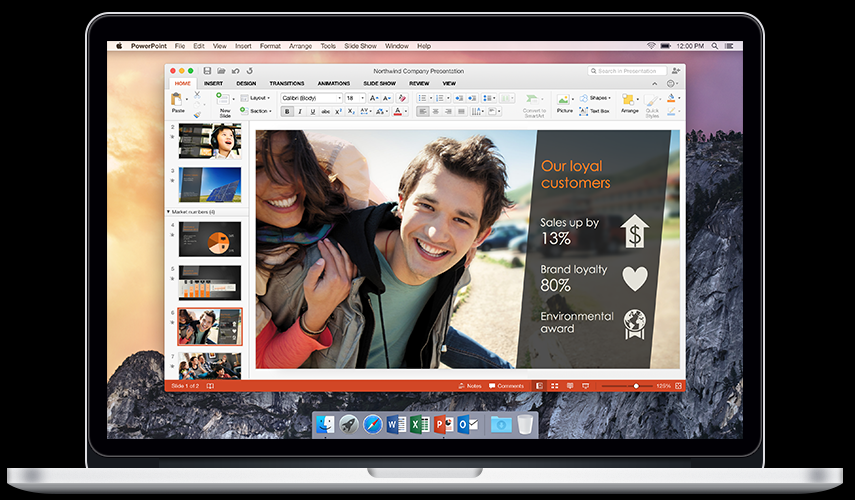Insert a New Slide
Image resolution: width=855 pixels, height=500 pixels.
point(224,104)
